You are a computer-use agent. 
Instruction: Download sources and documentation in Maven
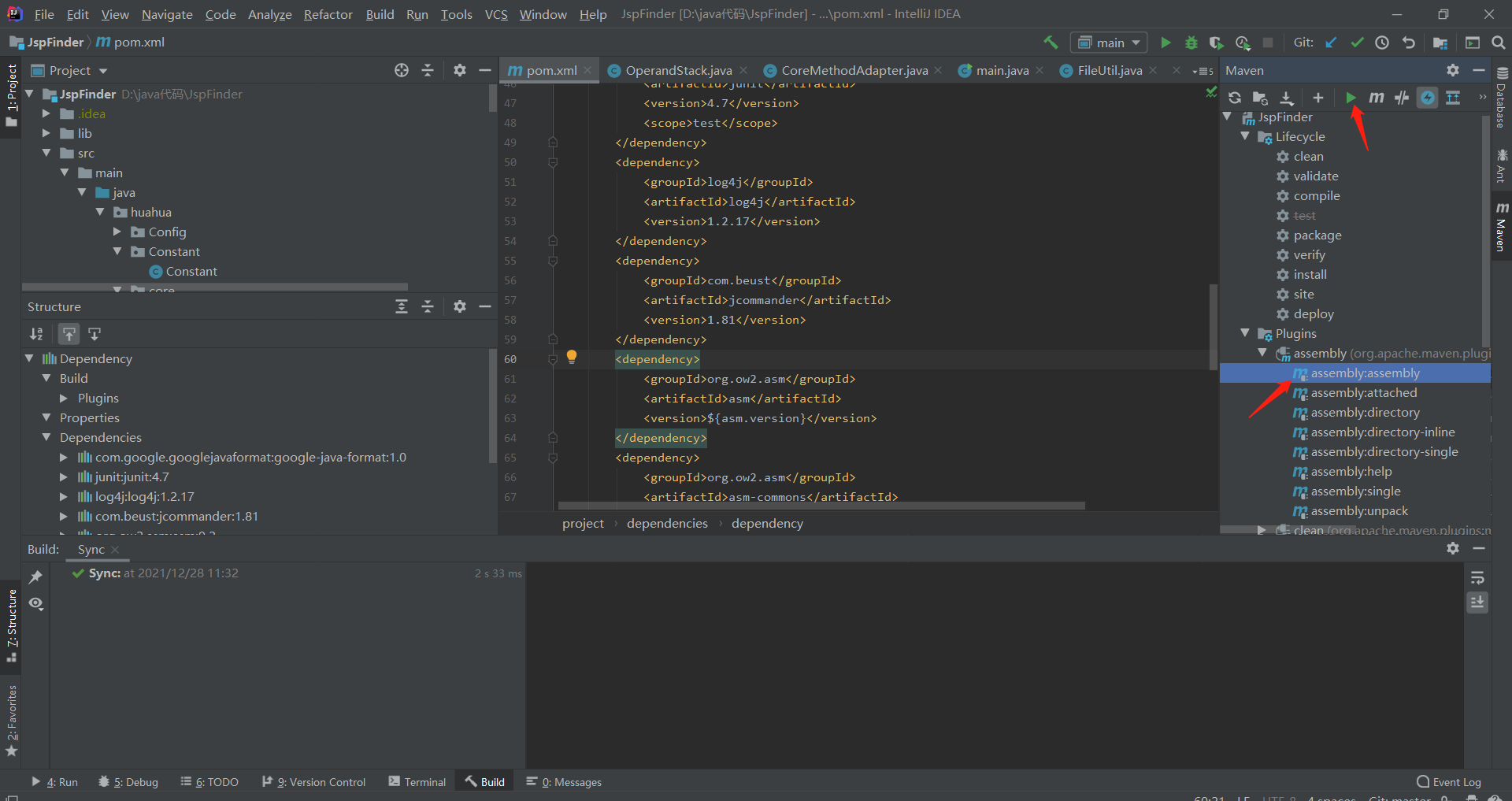(1287, 98)
